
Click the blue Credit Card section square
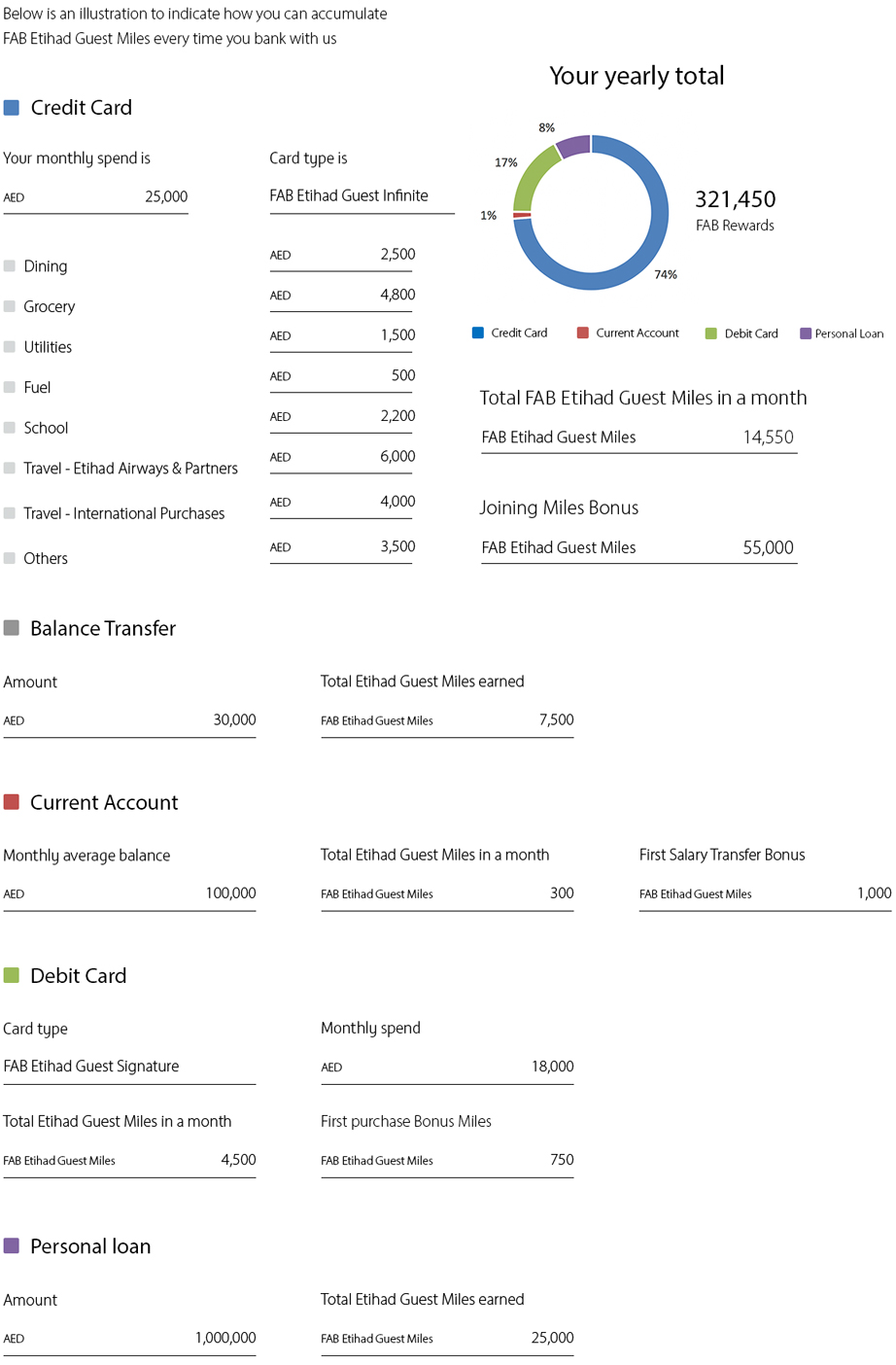pyautogui.click(x=12, y=108)
